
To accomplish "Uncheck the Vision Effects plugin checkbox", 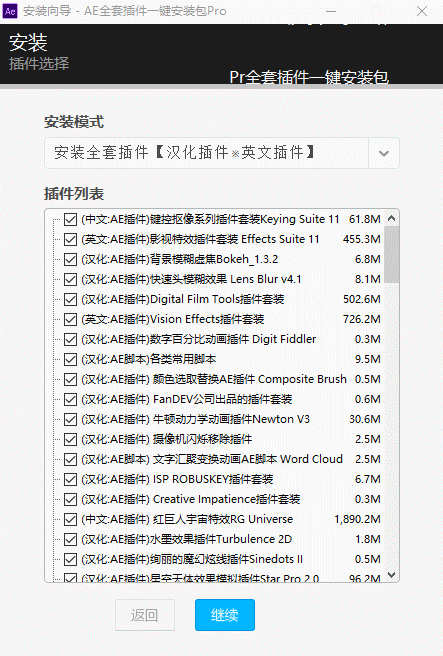I will pos(70,319).
